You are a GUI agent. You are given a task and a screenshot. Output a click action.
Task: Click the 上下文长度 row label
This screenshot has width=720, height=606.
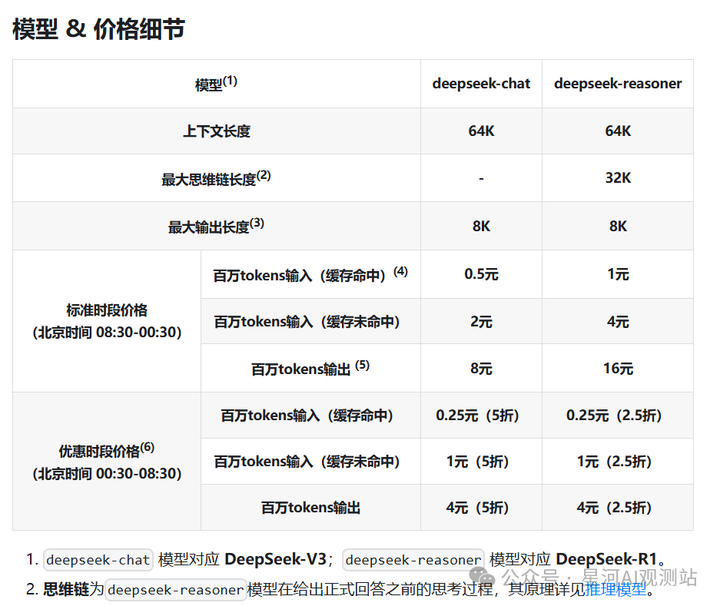(216, 131)
